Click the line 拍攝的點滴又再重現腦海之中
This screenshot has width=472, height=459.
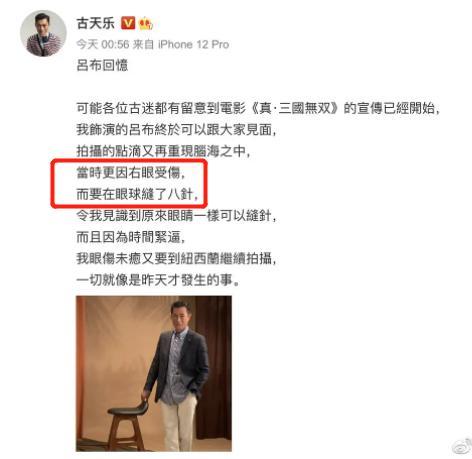(161, 151)
